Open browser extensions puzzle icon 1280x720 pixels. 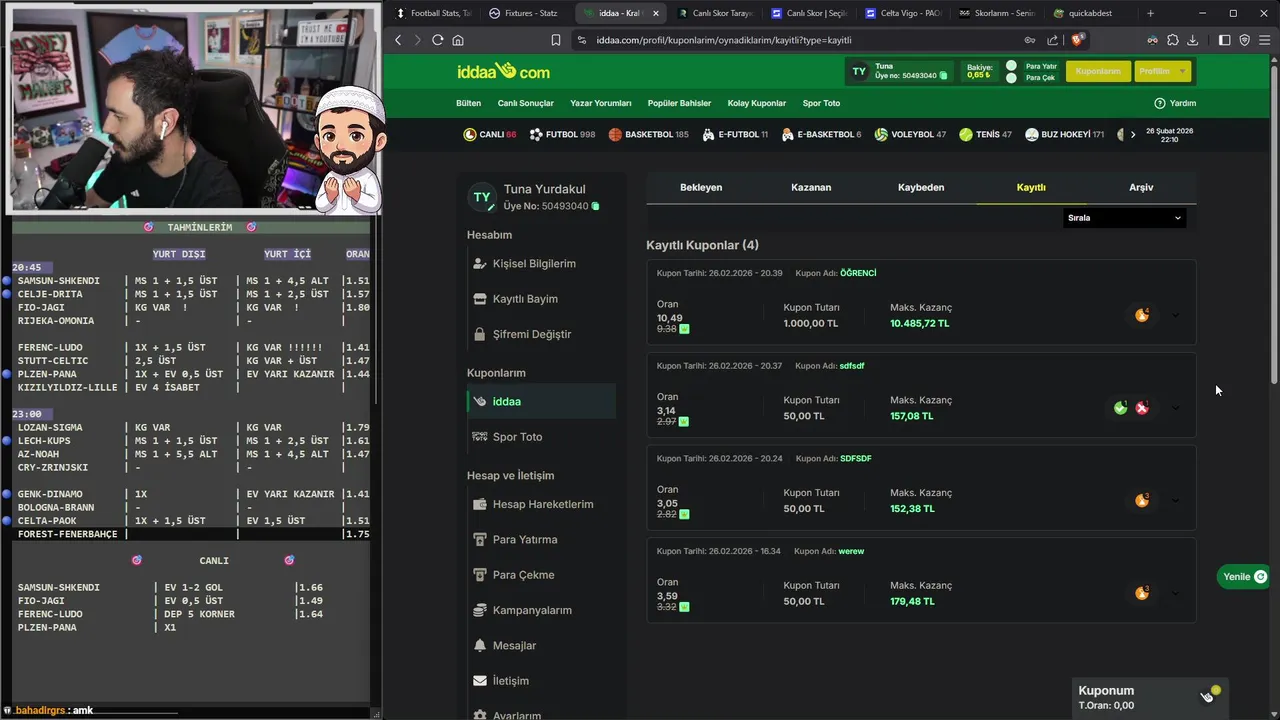pos(1172,40)
